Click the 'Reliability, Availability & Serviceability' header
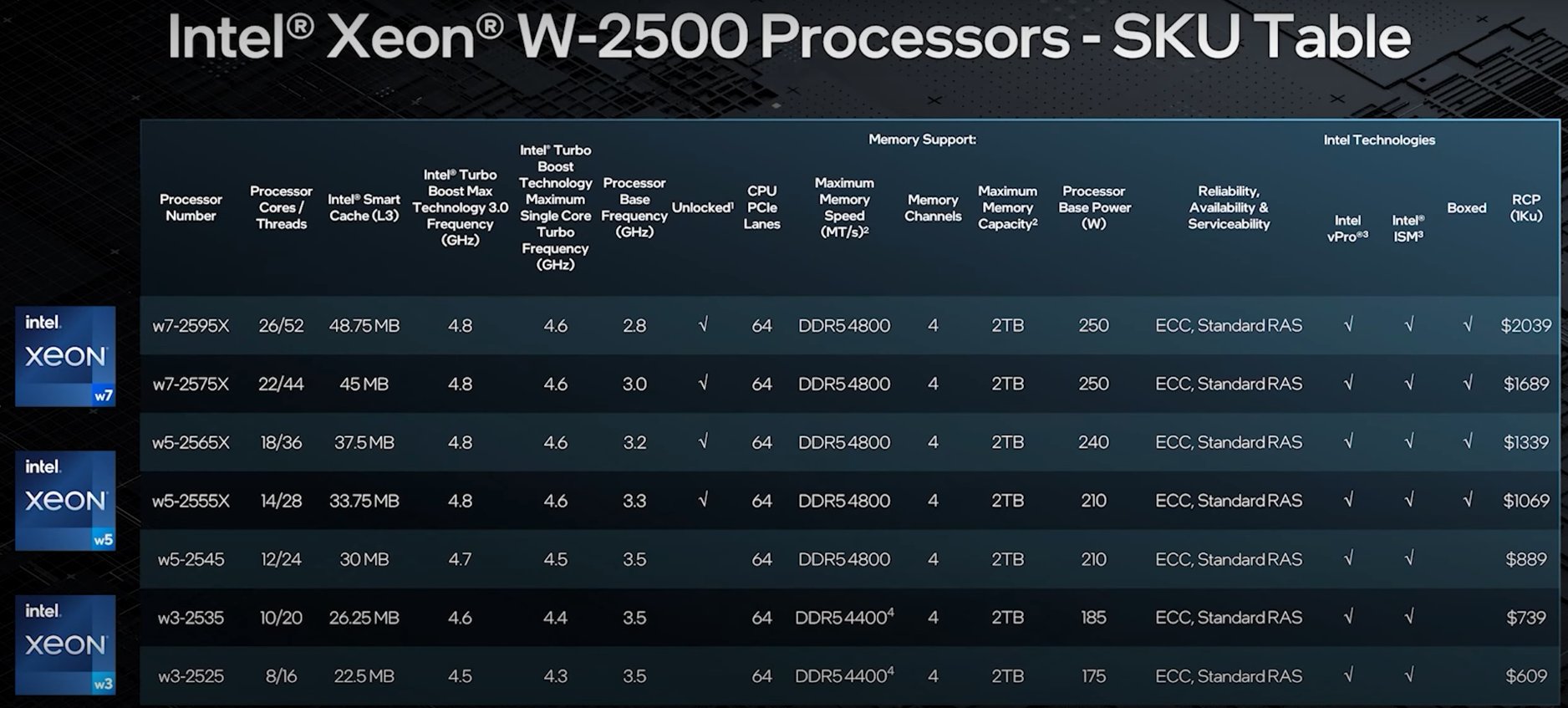 click(x=1229, y=207)
